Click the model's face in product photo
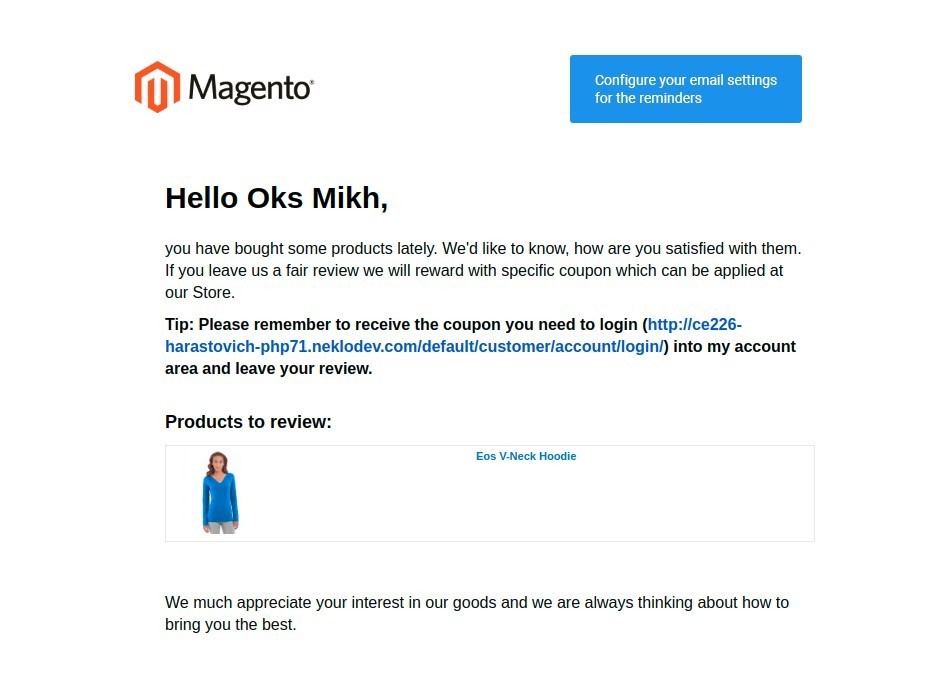940x676 pixels. (x=218, y=462)
